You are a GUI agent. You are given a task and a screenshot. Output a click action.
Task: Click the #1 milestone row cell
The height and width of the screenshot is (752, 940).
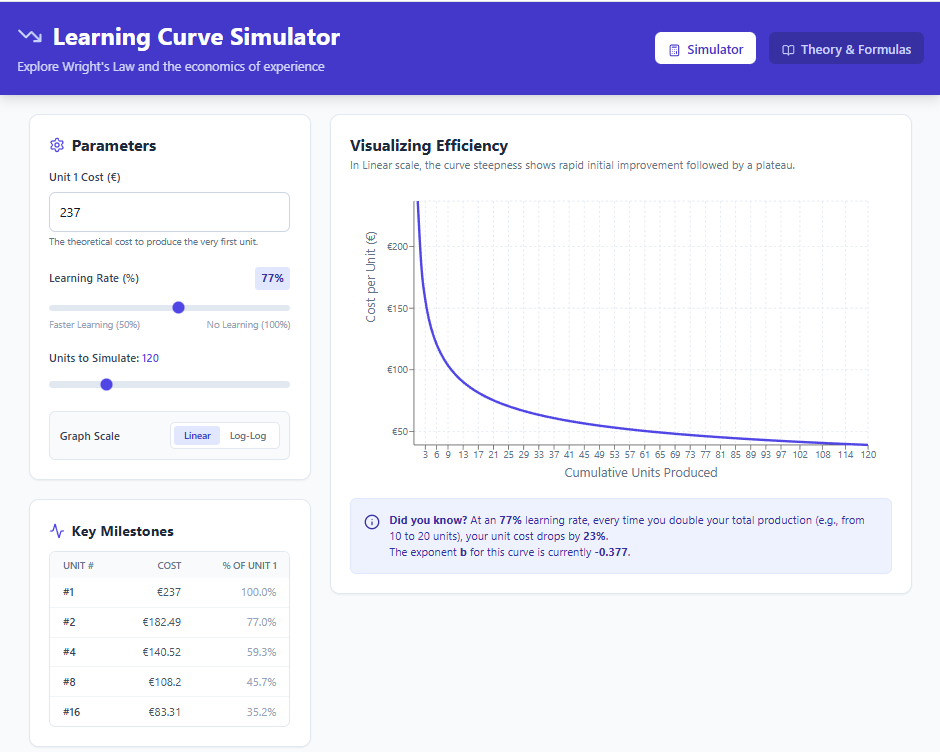(x=68, y=592)
